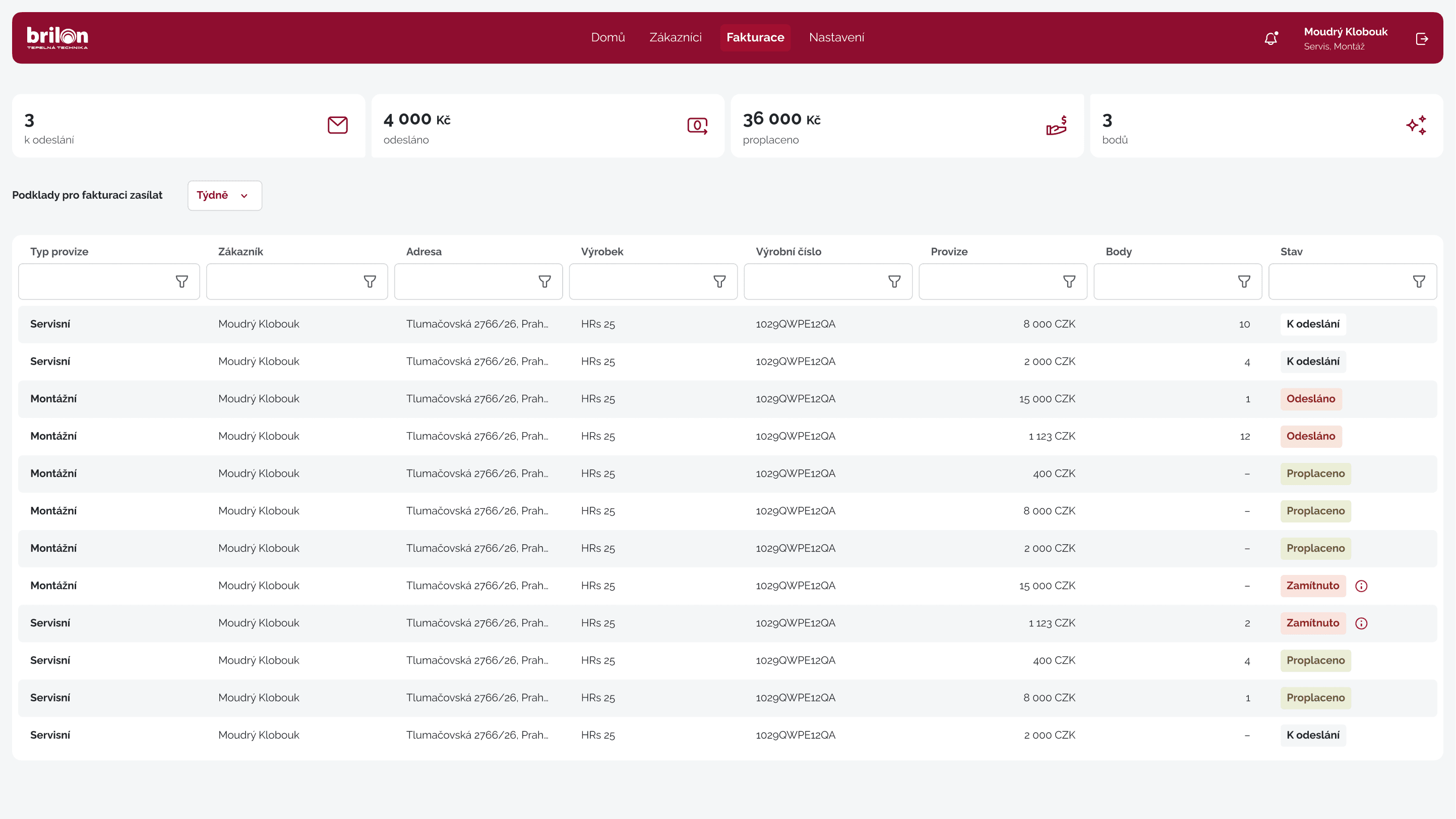Click Moudrý Klobouk user profile name

pos(1345,32)
